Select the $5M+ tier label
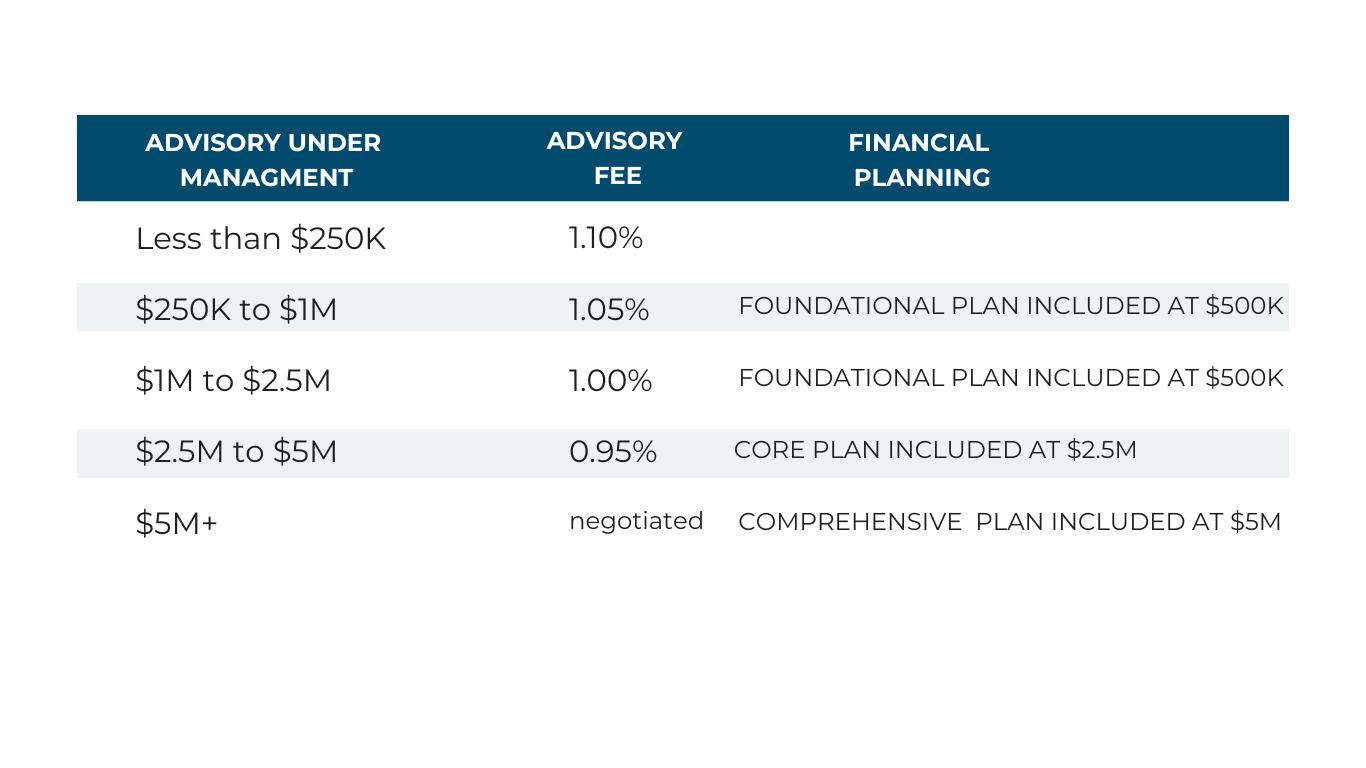Viewport: 1366px width, 768px height. 177,523
